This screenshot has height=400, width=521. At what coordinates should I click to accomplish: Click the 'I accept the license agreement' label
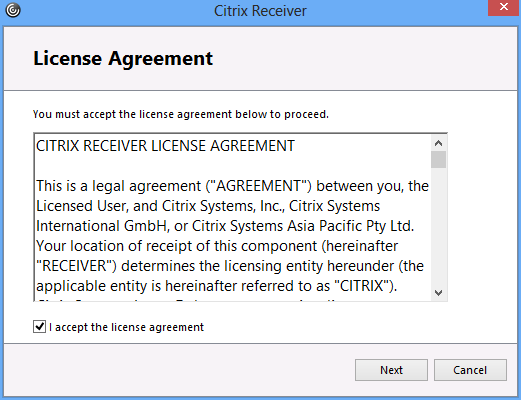[x=126, y=327]
